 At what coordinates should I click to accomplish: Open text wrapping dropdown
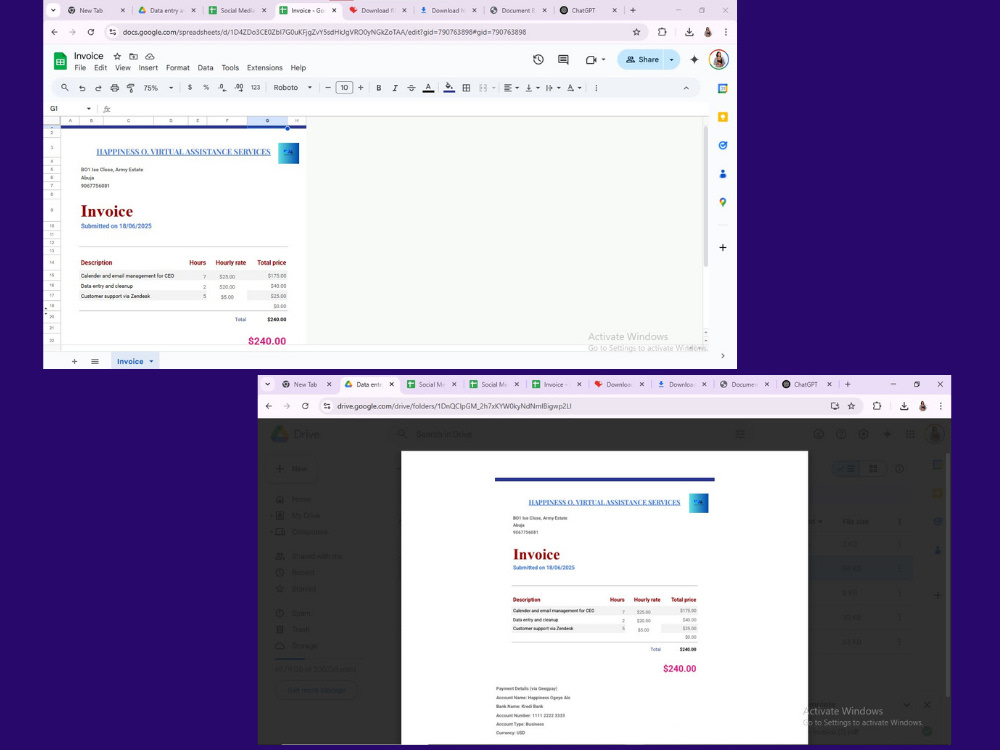[553, 88]
